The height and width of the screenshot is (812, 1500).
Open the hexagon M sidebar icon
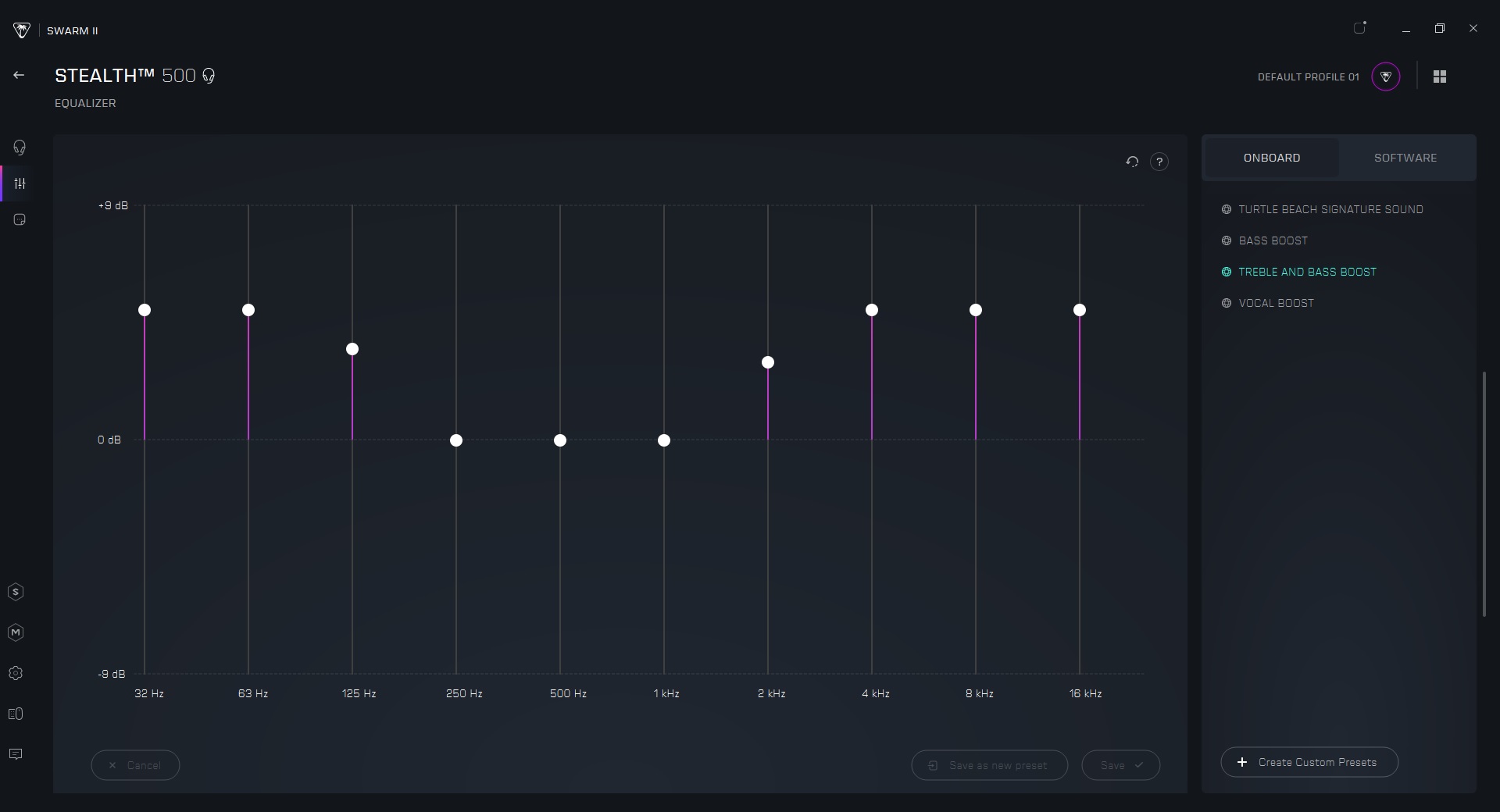click(16, 632)
